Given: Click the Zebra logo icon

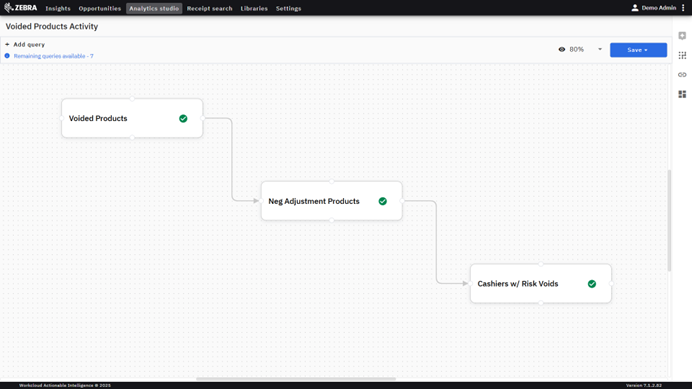Looking at the screenshot, I should [8, 8].
